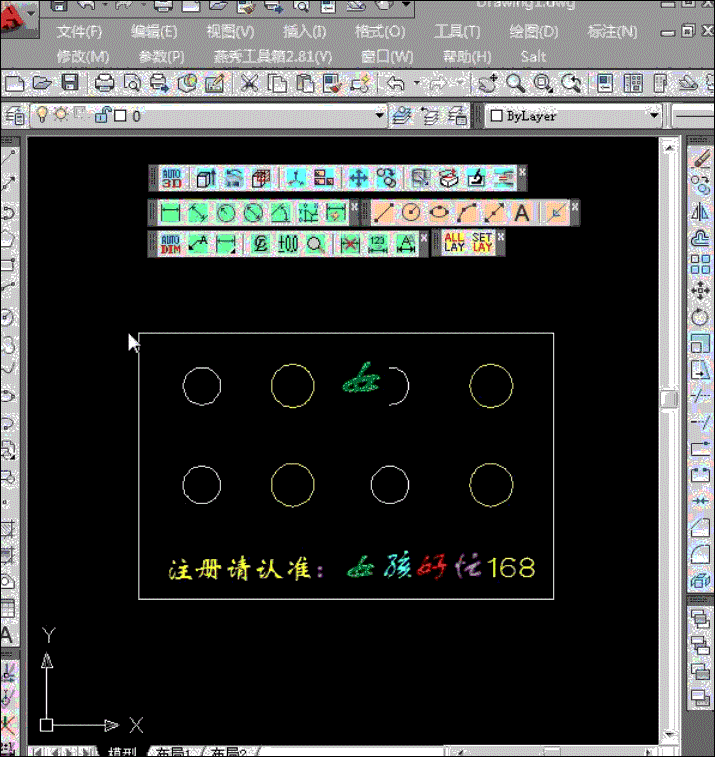Open a file with the Open folder icon
Viewport: 715px width, 757px height.
[42, 83]
